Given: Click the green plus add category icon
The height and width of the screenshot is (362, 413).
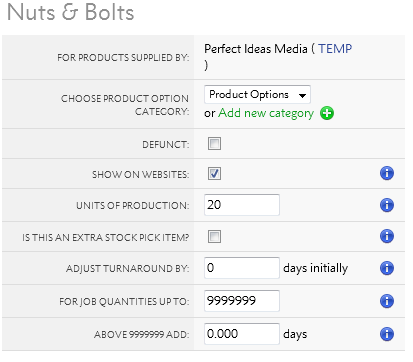Looking at the screenshot, I should 327,113.
